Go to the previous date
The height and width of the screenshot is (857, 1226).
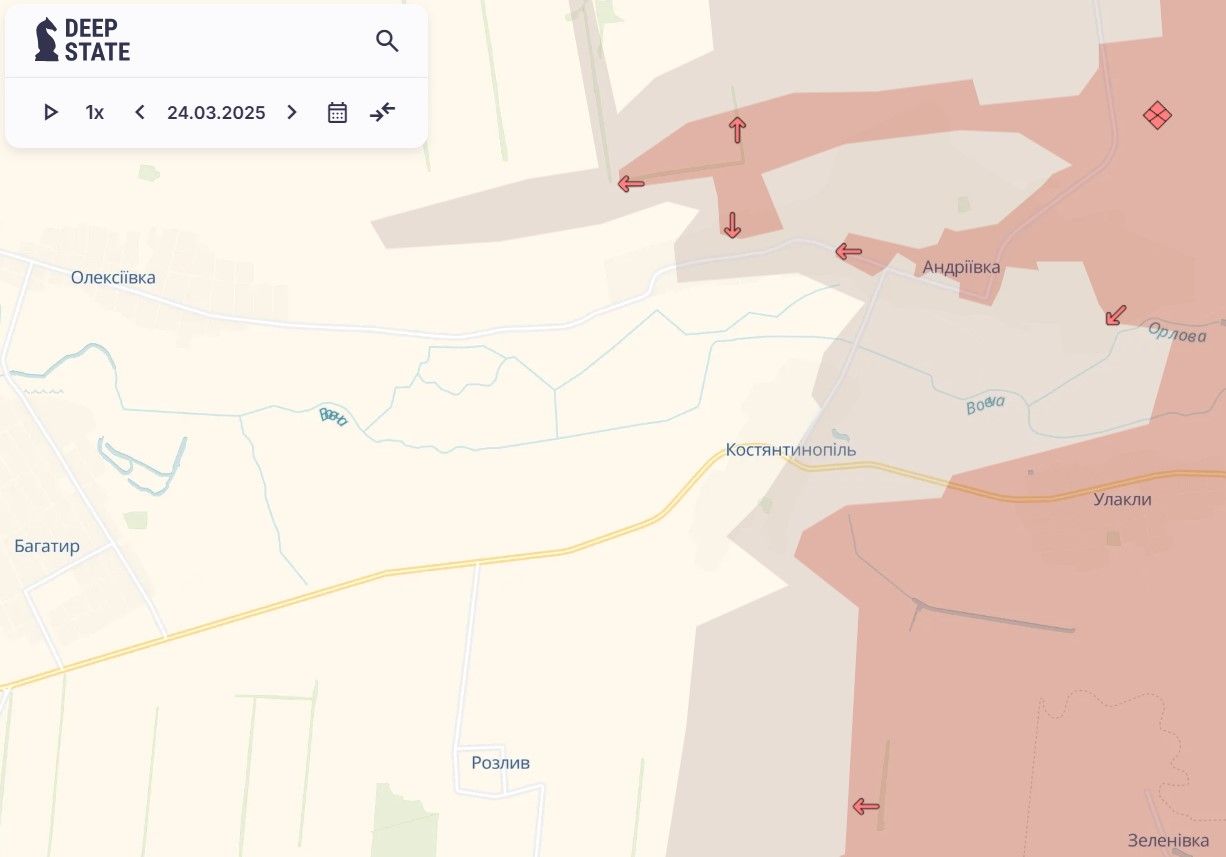140,113
